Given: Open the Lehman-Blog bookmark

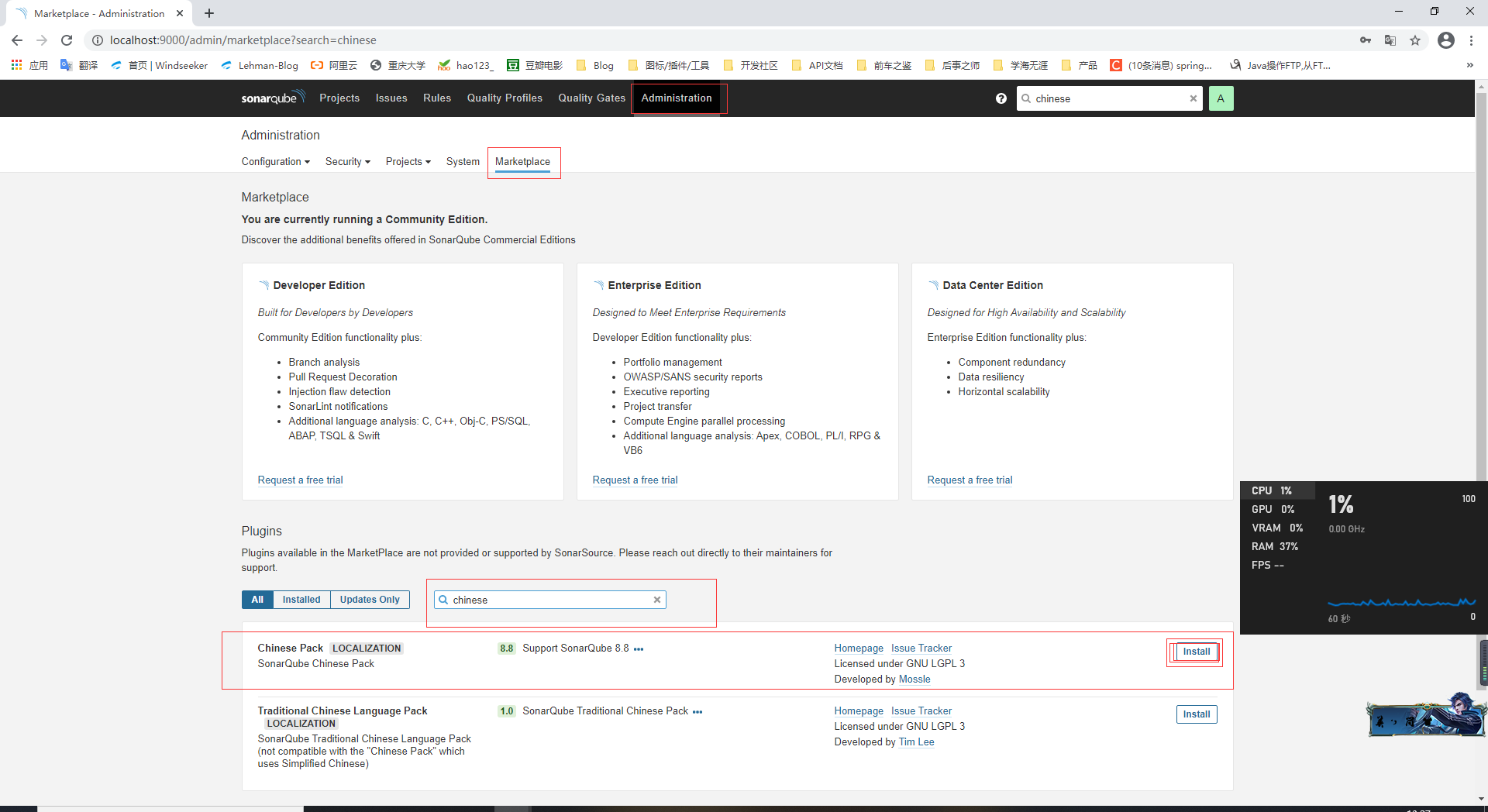Looking at the screenshot, I should click(x=260, y=66).
